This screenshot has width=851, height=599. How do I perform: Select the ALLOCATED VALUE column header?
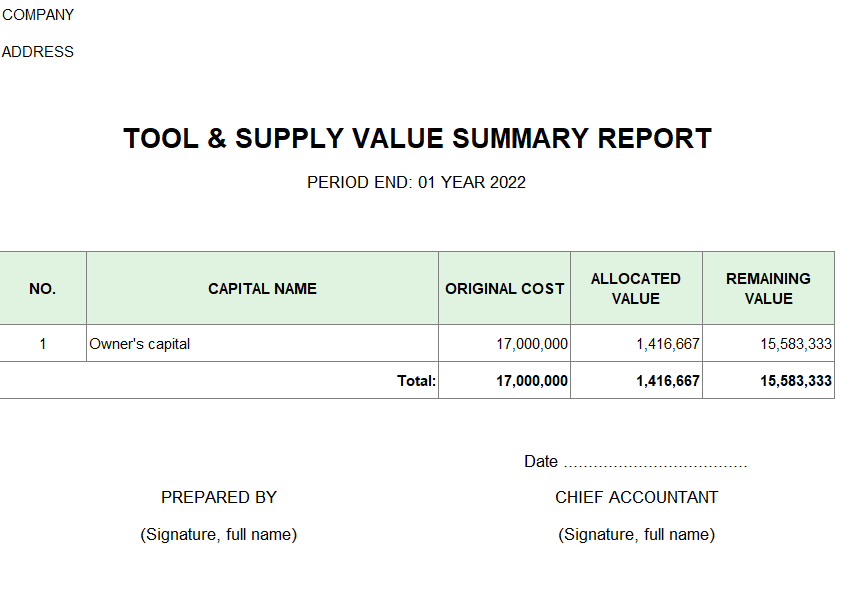click(636, 289)
